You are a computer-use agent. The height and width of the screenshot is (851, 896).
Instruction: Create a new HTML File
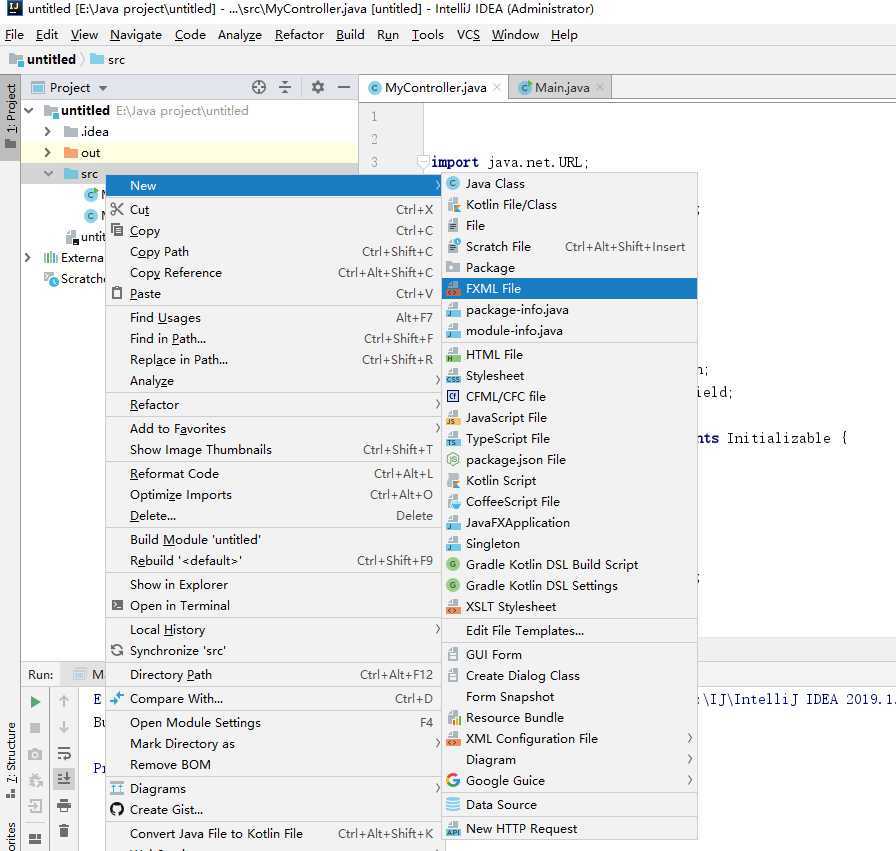coord(570,354)
